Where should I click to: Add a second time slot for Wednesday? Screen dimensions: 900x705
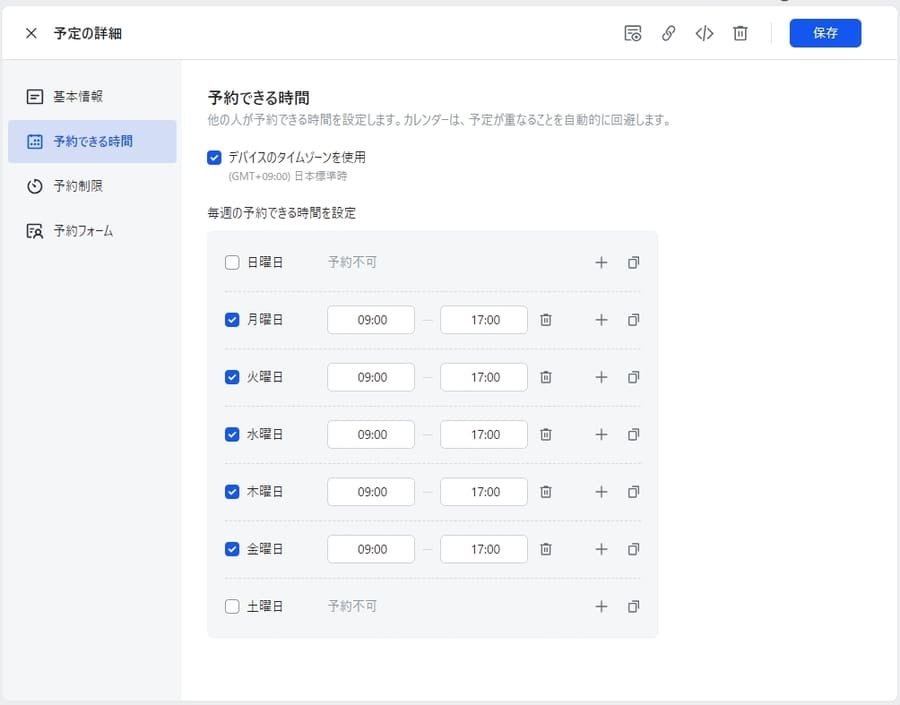point(601,434)
